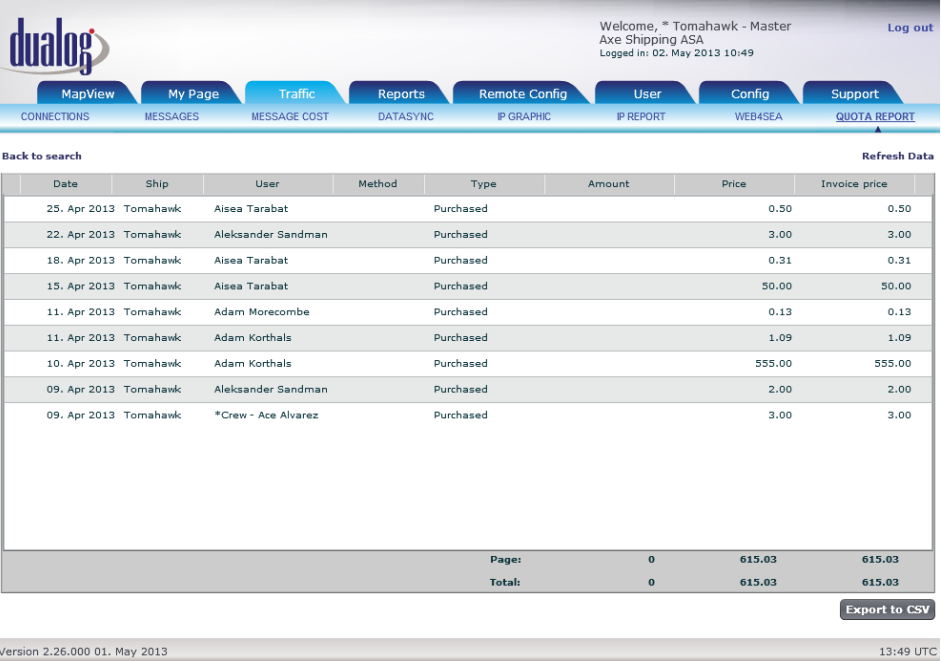Open the MESSAGES submenu

(172, 116)
